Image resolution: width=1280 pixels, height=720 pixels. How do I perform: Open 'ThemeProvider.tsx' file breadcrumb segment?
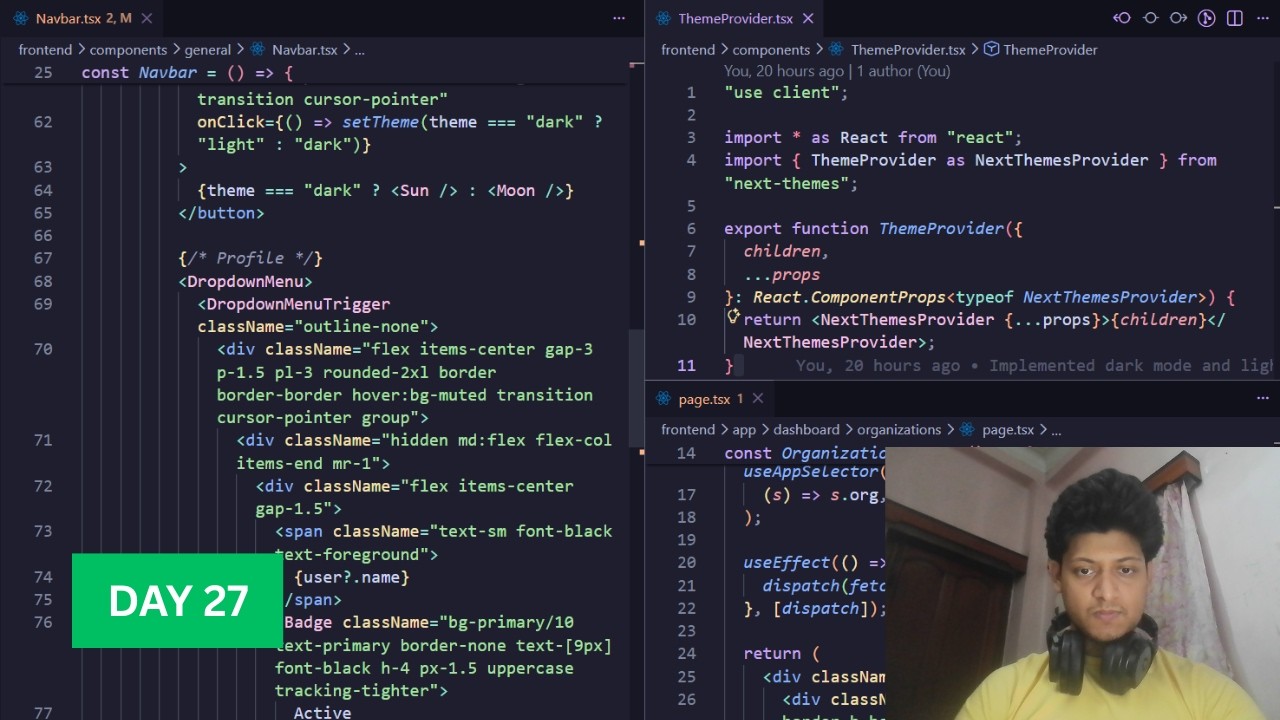point(908,49)
